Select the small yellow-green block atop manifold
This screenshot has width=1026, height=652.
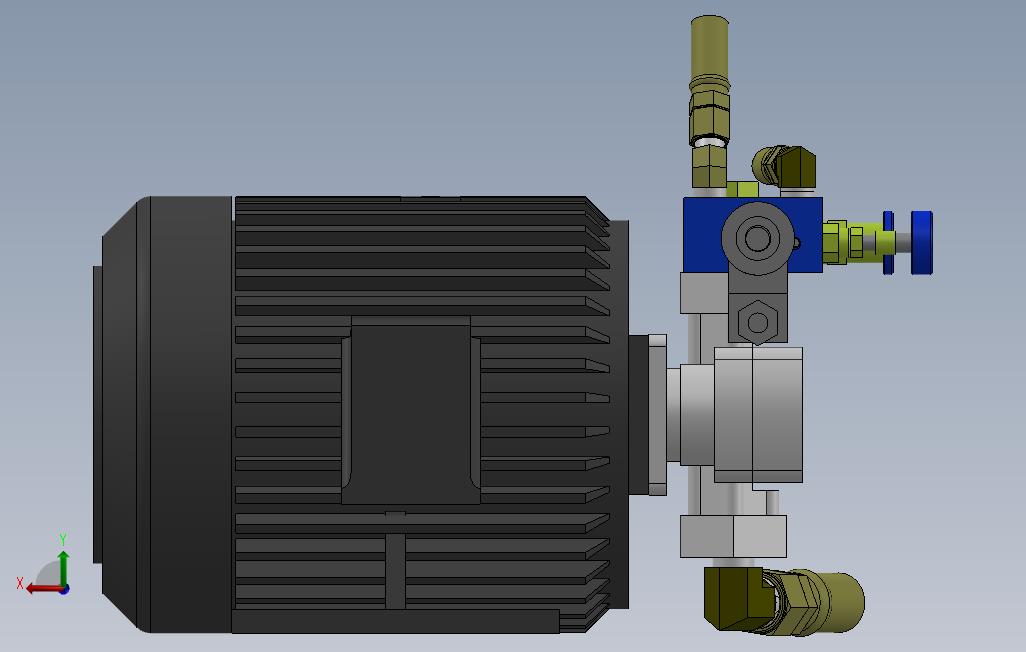click(x=742, y=189)
